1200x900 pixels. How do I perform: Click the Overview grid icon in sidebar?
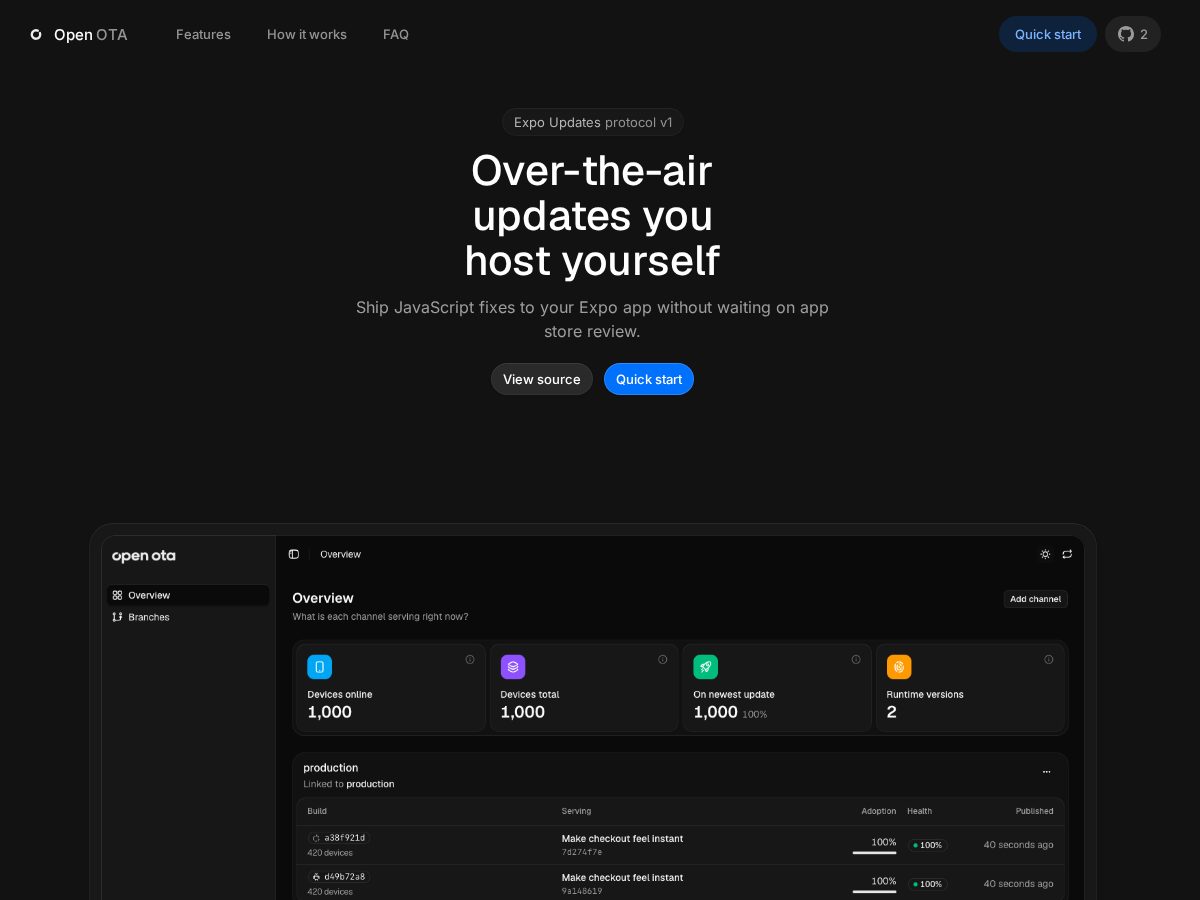(x=117, y=595)
